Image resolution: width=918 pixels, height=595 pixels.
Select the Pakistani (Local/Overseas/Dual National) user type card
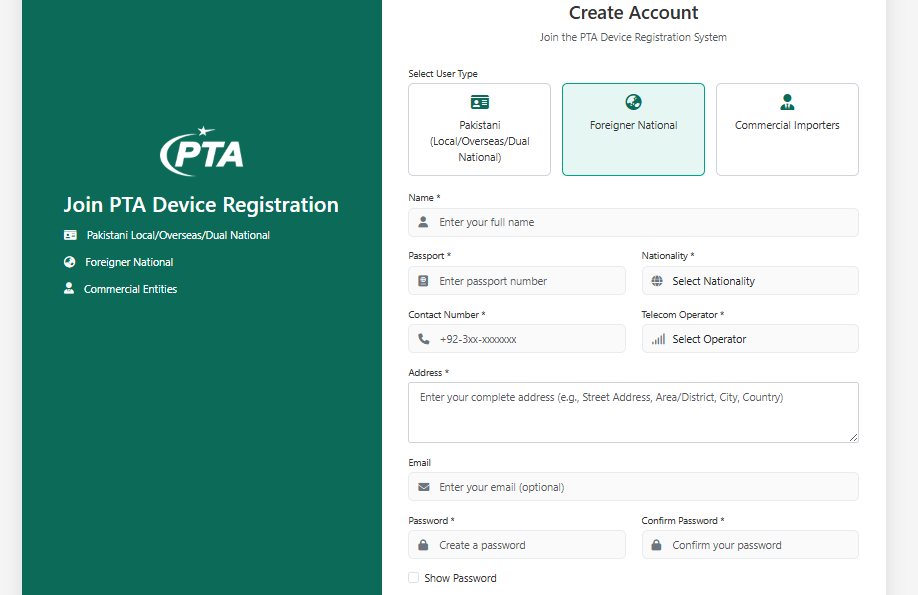(479, 129)
